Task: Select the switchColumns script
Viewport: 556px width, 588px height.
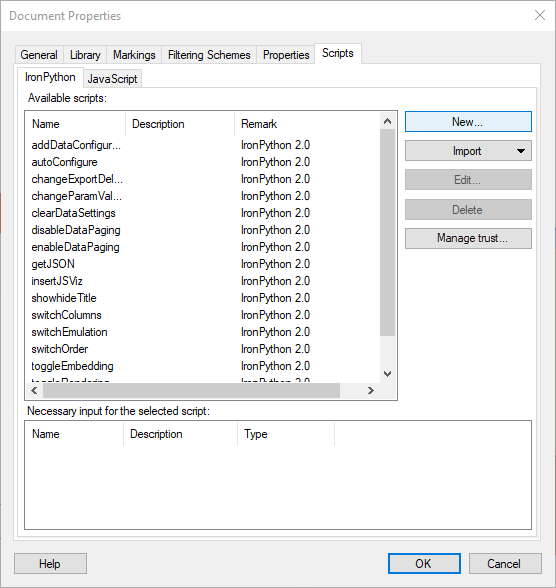Action: [x=66, y=315]
